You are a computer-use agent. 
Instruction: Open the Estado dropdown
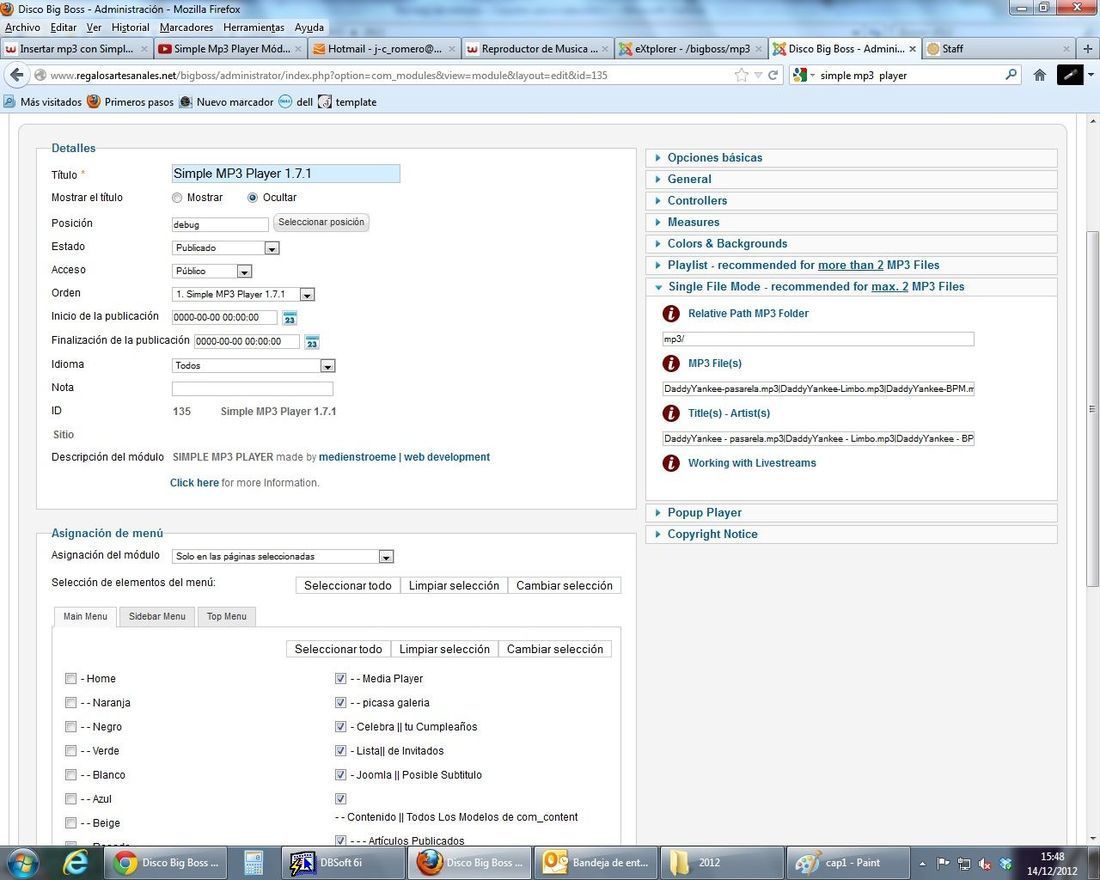(x=226, y=248)
